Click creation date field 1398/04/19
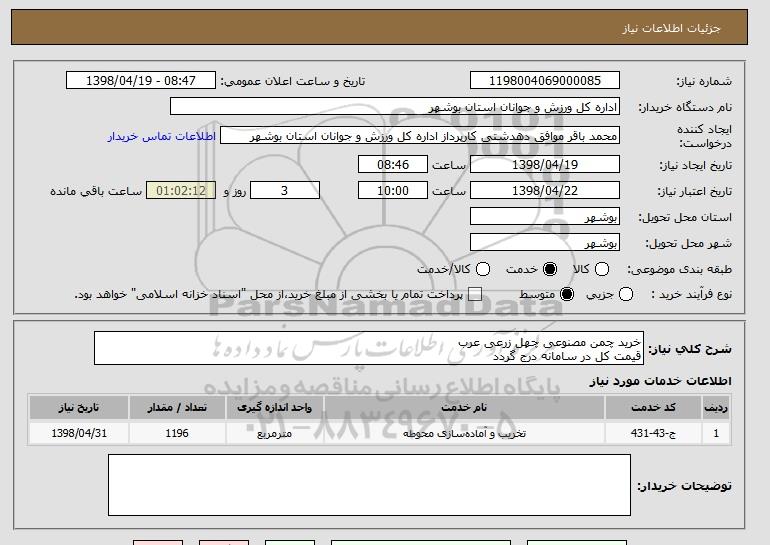This screenshot has width=770, height=545. tap(545, 164)
